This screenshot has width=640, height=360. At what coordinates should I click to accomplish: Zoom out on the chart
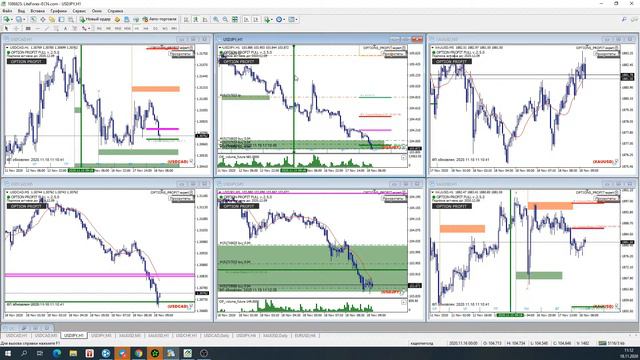225,19
